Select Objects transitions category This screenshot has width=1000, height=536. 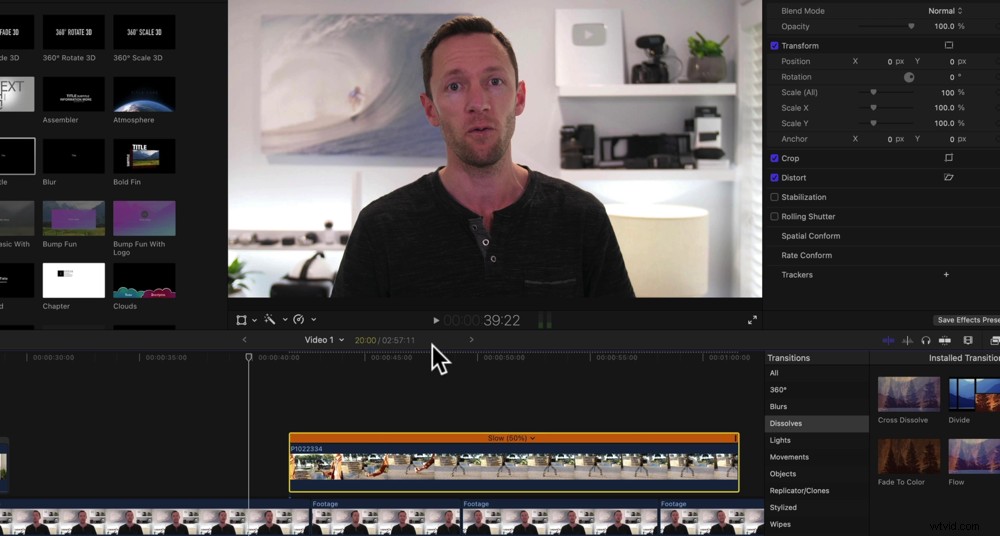coord(816,474)
